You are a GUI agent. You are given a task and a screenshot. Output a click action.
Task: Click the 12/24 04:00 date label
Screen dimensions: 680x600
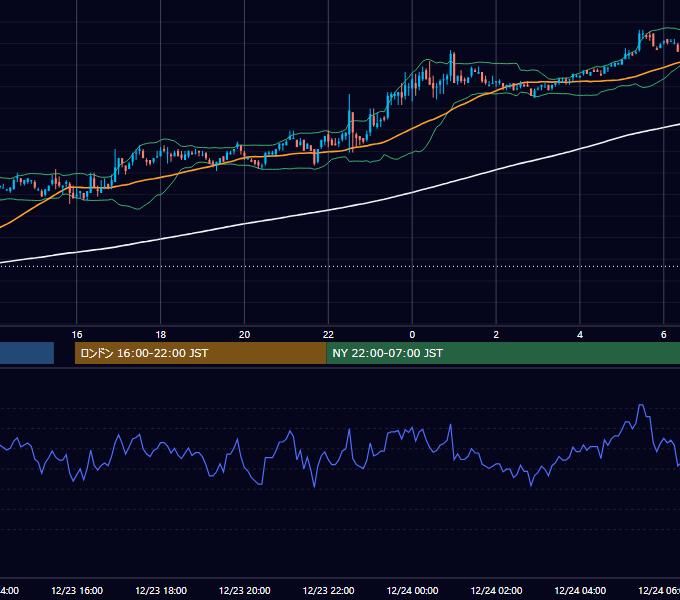coord(580,590)
